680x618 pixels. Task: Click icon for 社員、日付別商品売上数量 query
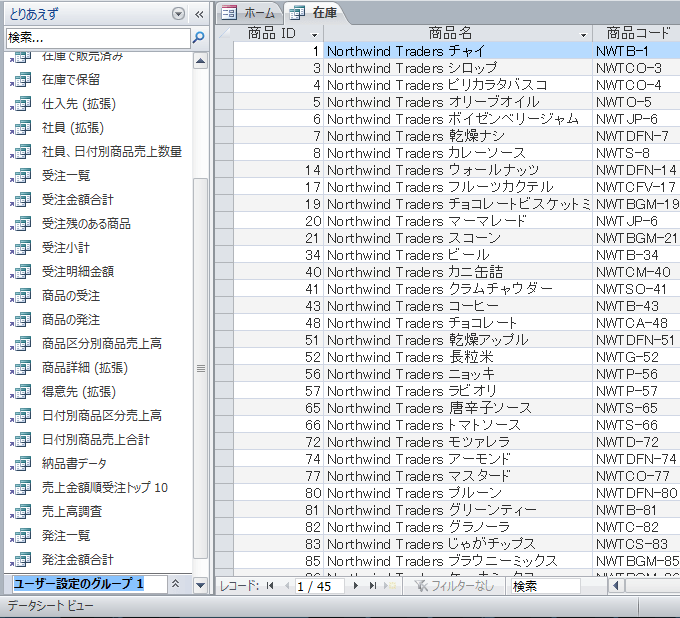pos(21,152)
